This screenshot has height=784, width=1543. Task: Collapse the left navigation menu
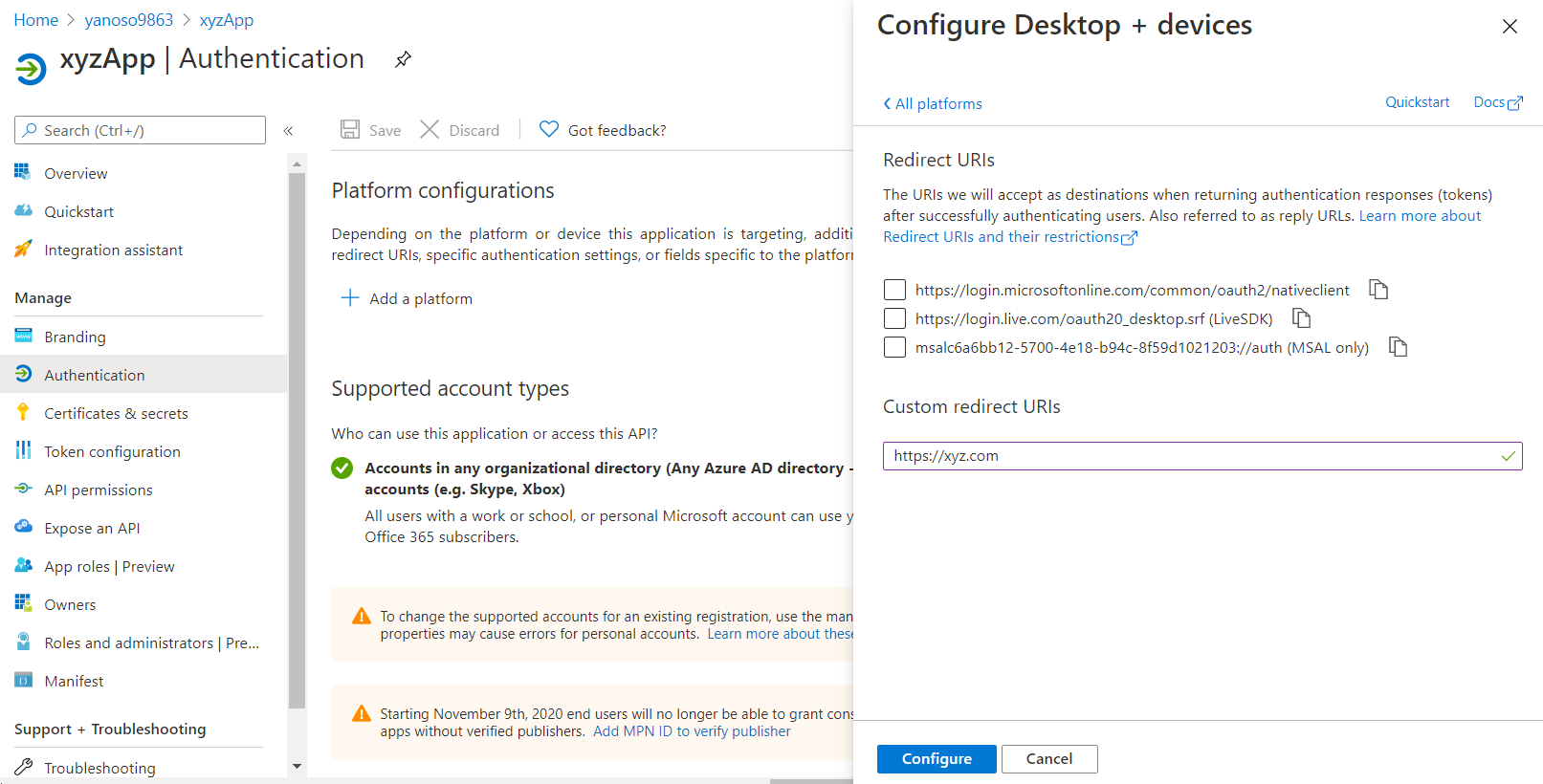(x=288, y=131)
